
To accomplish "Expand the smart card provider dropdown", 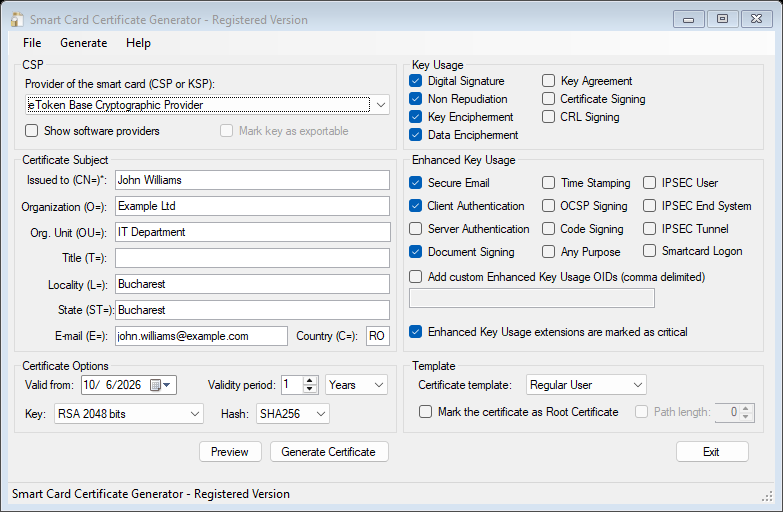I will pyautogui.click(x=381, y=105).
